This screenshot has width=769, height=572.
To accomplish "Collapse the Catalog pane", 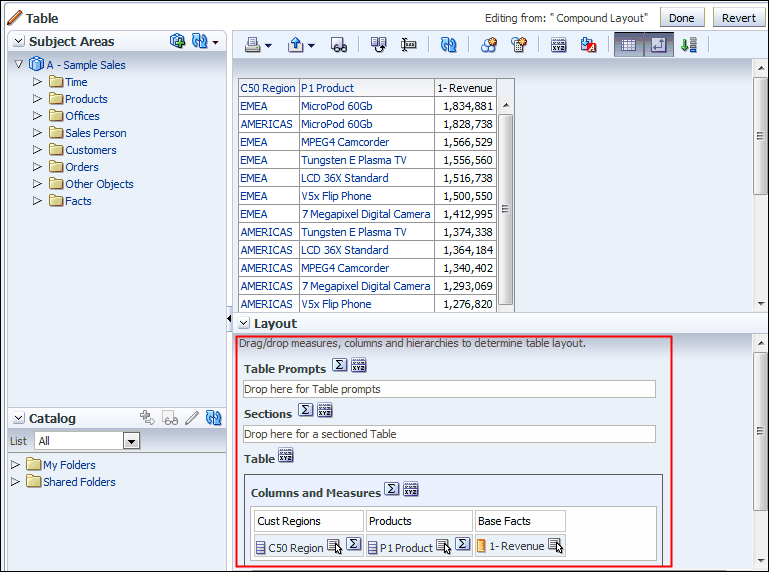I will click(x=19, y=418).
